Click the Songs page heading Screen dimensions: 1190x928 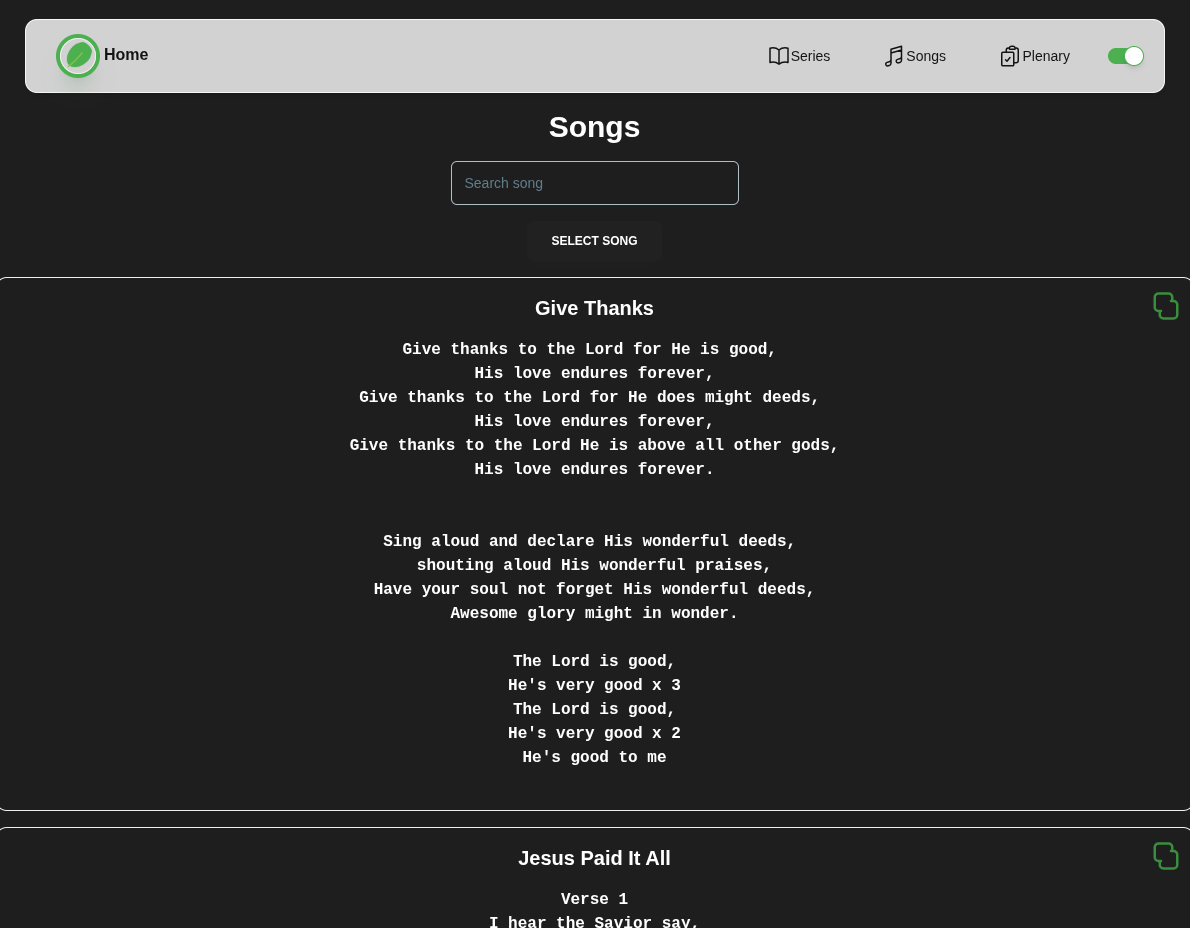(594, 127)
